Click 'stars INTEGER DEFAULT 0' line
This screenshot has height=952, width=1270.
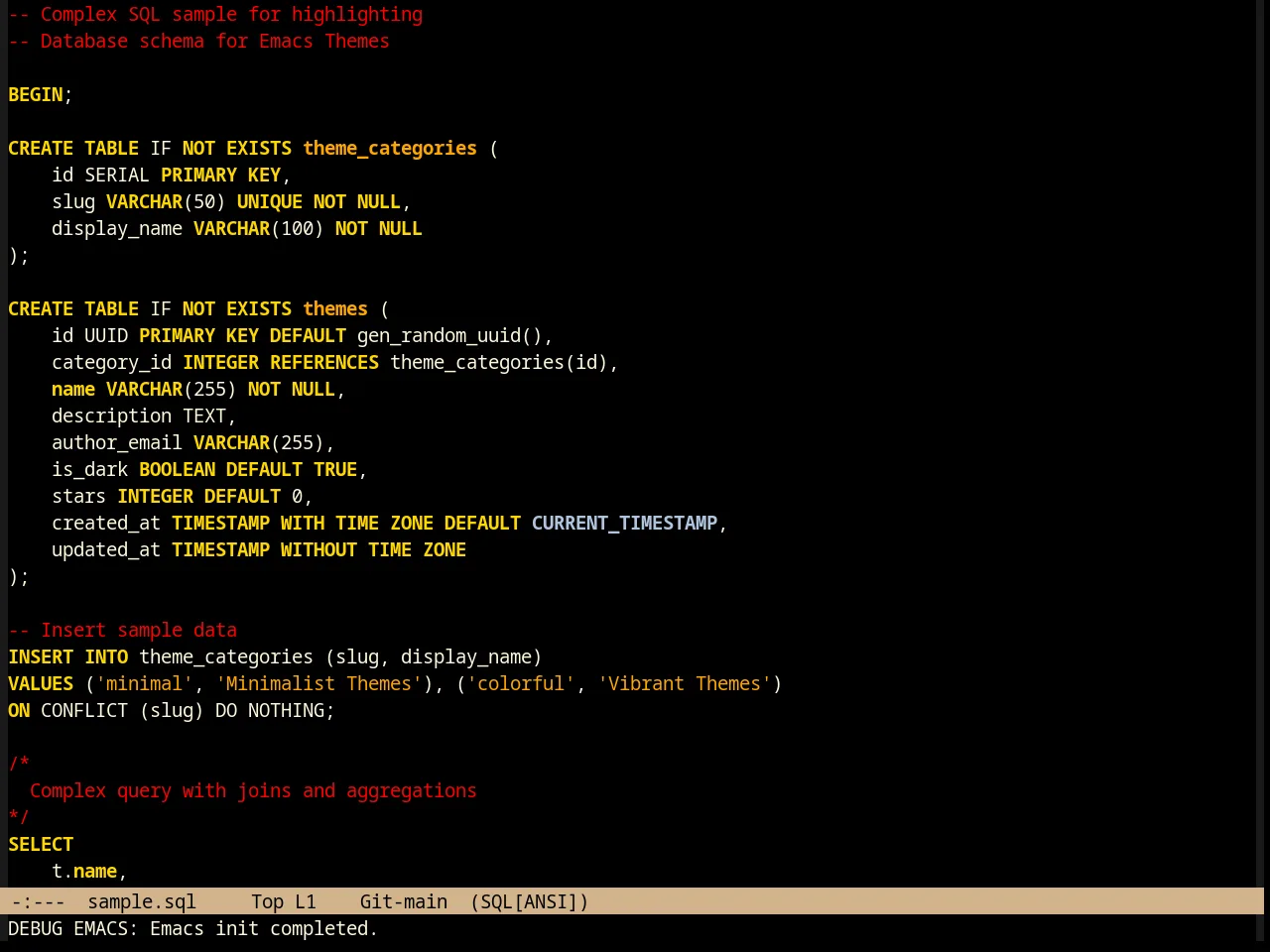point(183,496)
